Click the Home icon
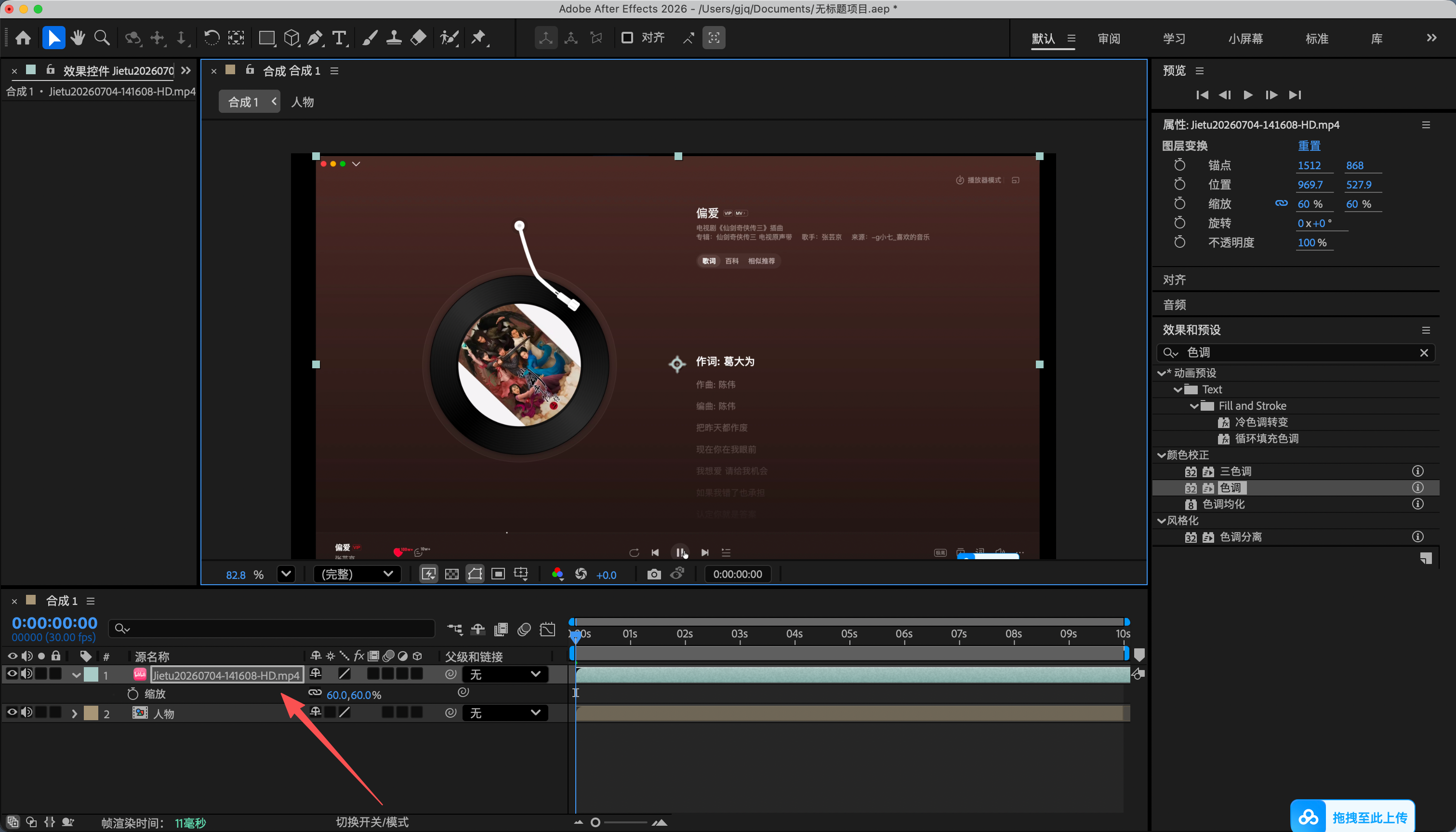The image size is (1456, 832). pos(24,38)
